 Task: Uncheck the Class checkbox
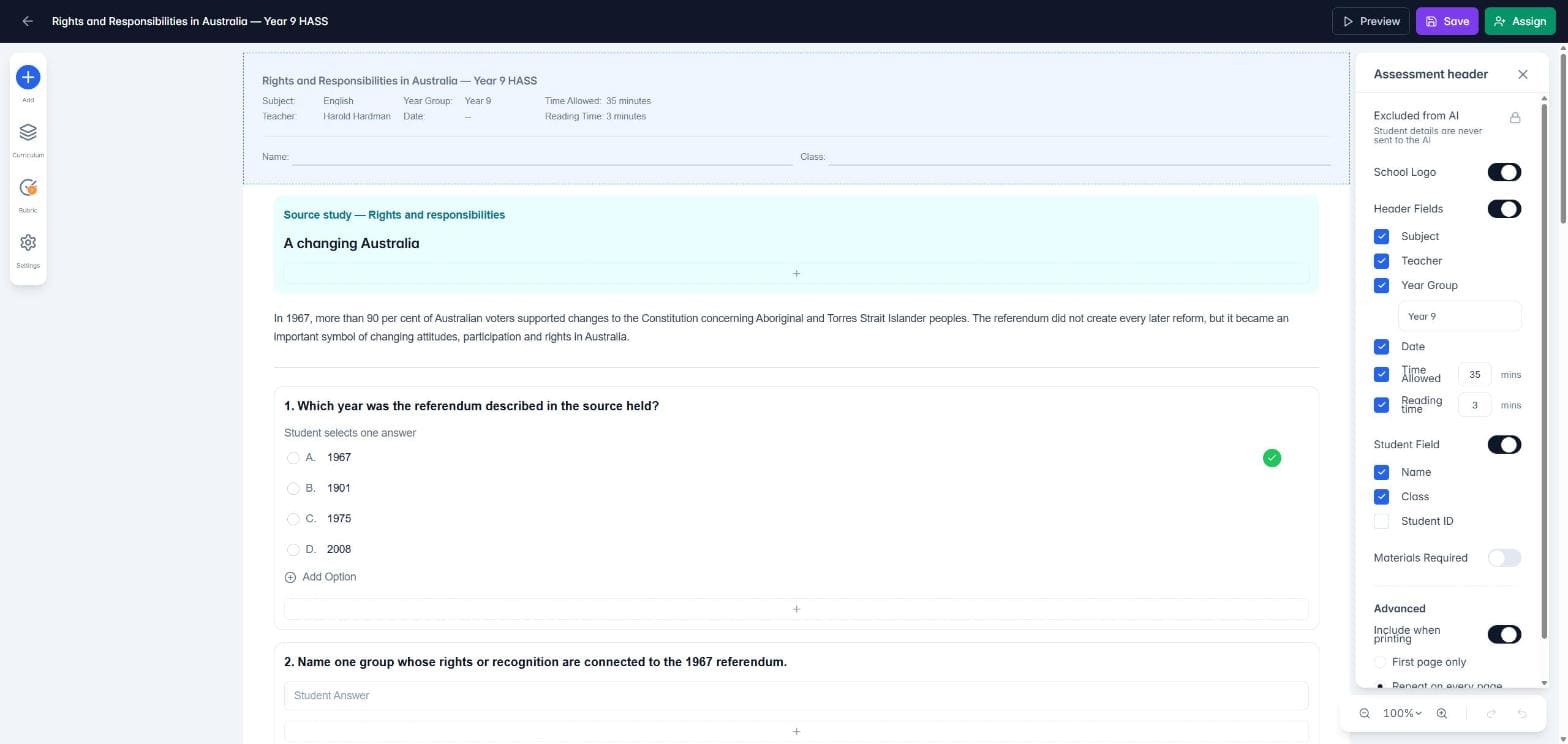[1381, 497]
